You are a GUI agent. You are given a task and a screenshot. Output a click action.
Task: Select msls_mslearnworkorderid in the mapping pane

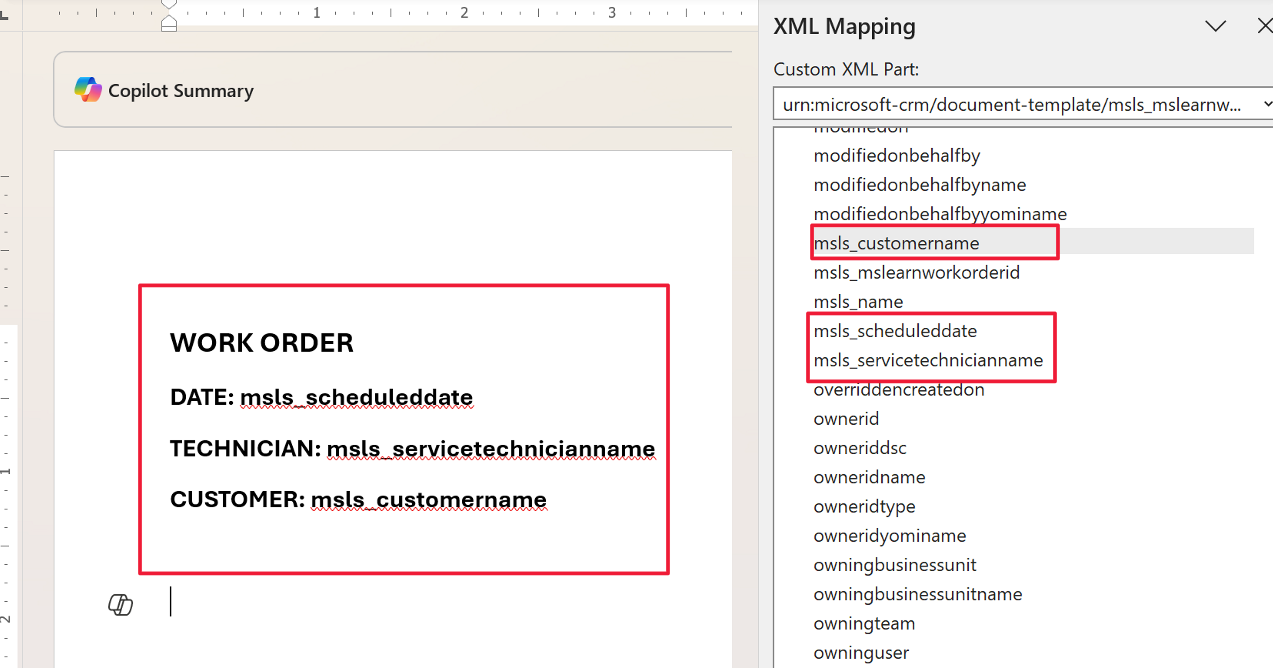917,271
